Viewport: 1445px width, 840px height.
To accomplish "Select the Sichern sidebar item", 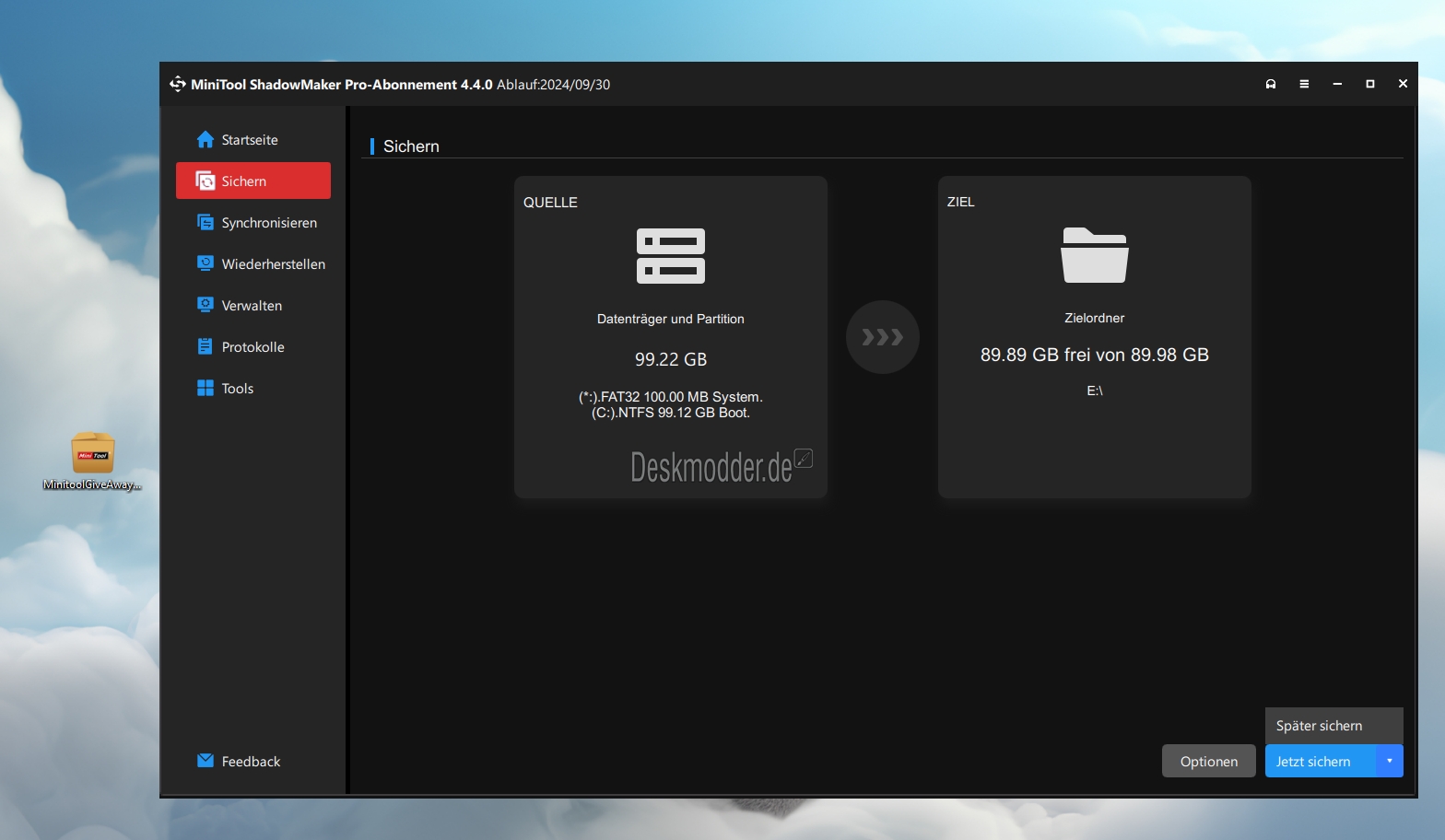I will point(253,181).
